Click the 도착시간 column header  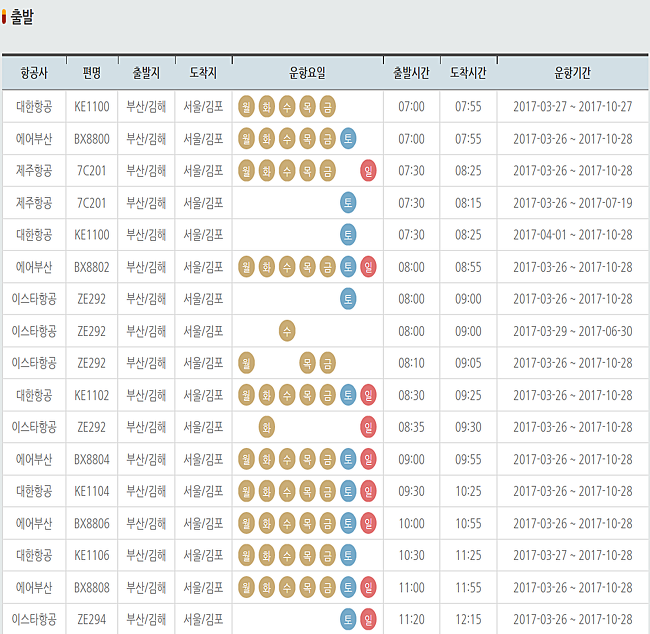468,73
